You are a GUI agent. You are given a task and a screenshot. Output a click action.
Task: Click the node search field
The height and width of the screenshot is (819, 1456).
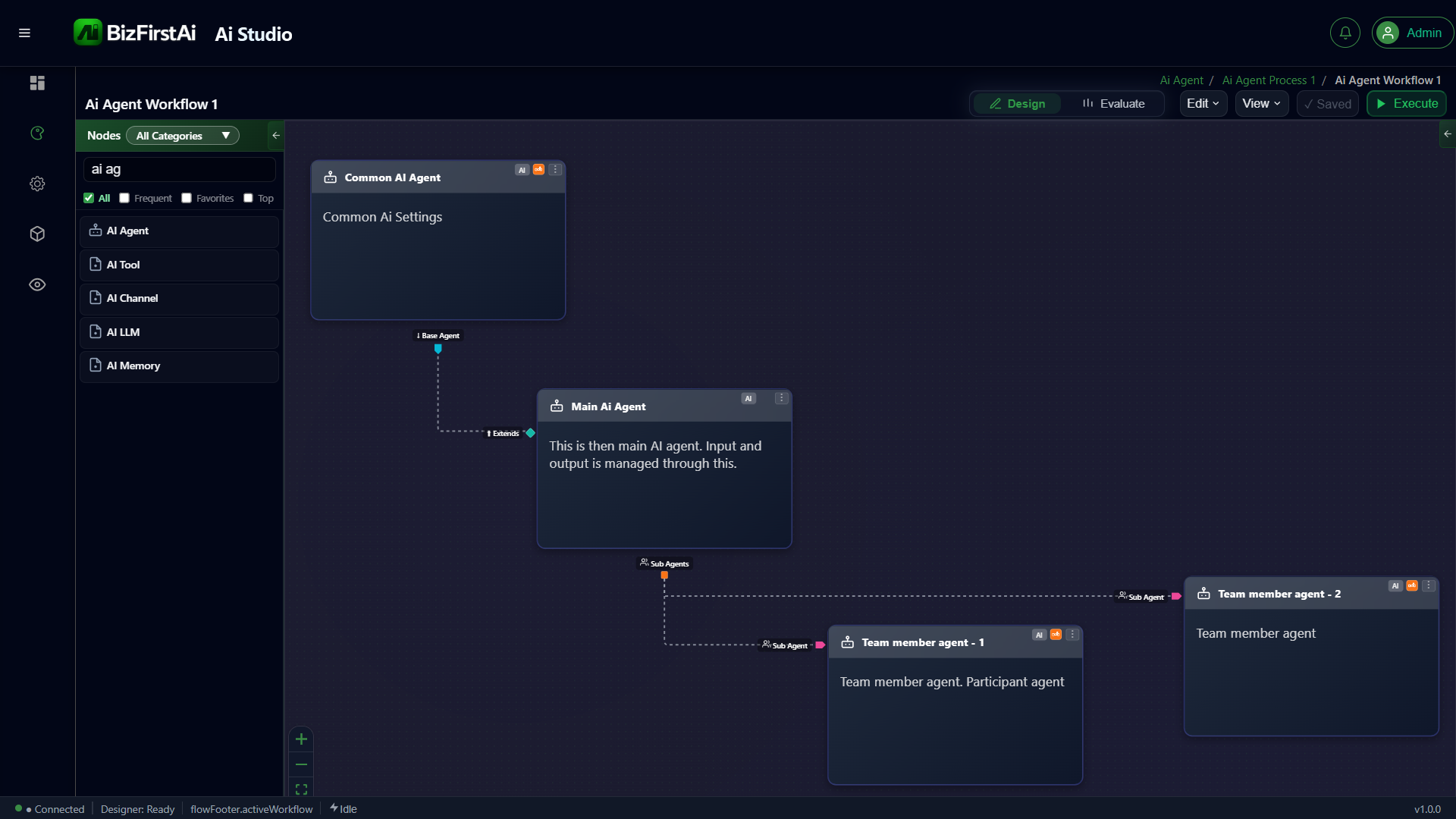click(x=179, y=169)
